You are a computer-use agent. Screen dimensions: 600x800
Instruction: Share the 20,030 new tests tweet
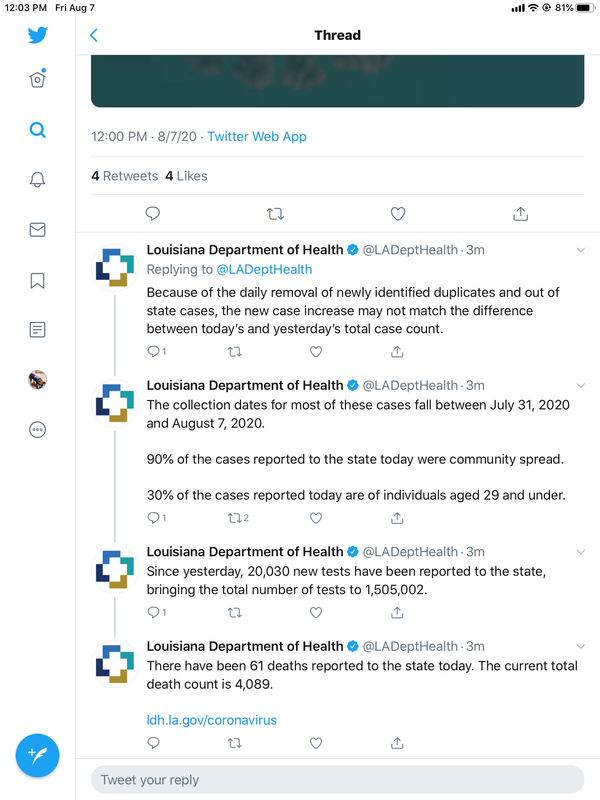397,613
